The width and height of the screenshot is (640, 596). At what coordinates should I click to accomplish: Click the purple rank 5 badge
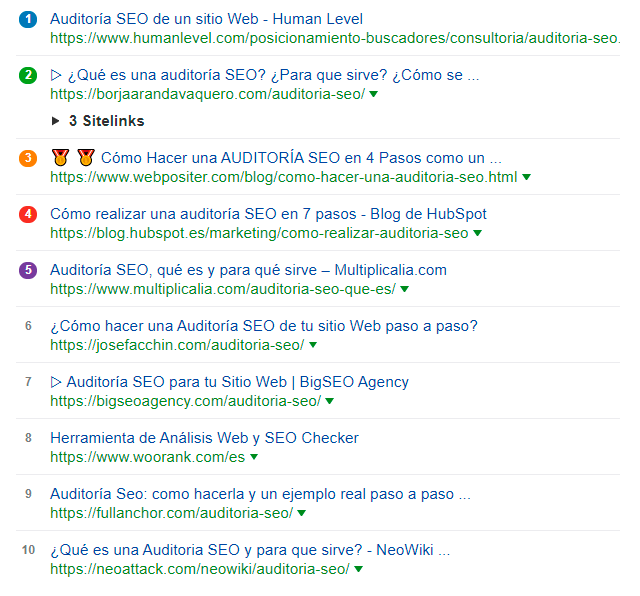28,270
